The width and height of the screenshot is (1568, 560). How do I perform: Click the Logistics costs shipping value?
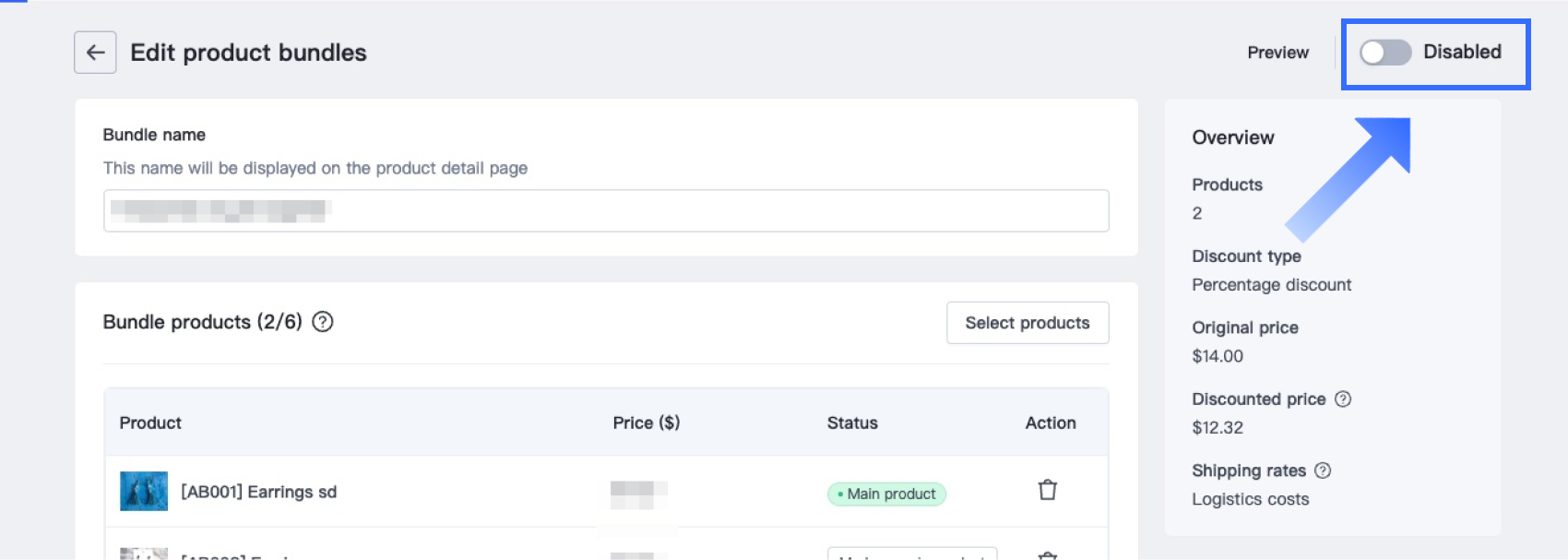point(1250,499)
